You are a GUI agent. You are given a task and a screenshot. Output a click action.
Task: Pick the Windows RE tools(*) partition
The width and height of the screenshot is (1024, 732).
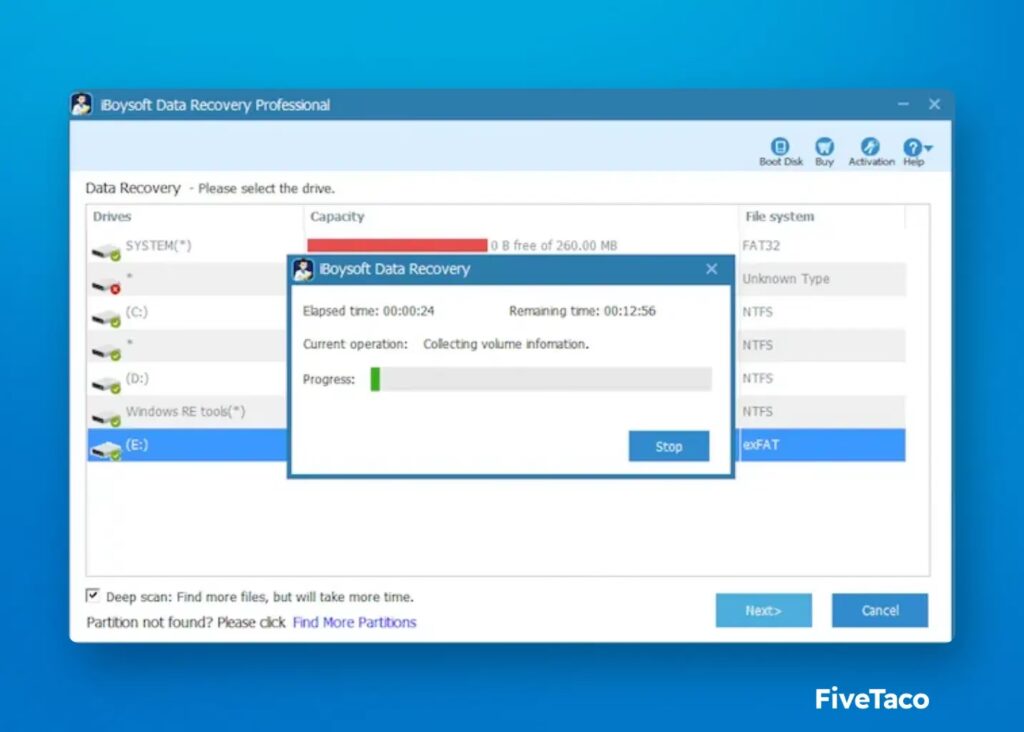pyautogui.click(x=184, y=411)
